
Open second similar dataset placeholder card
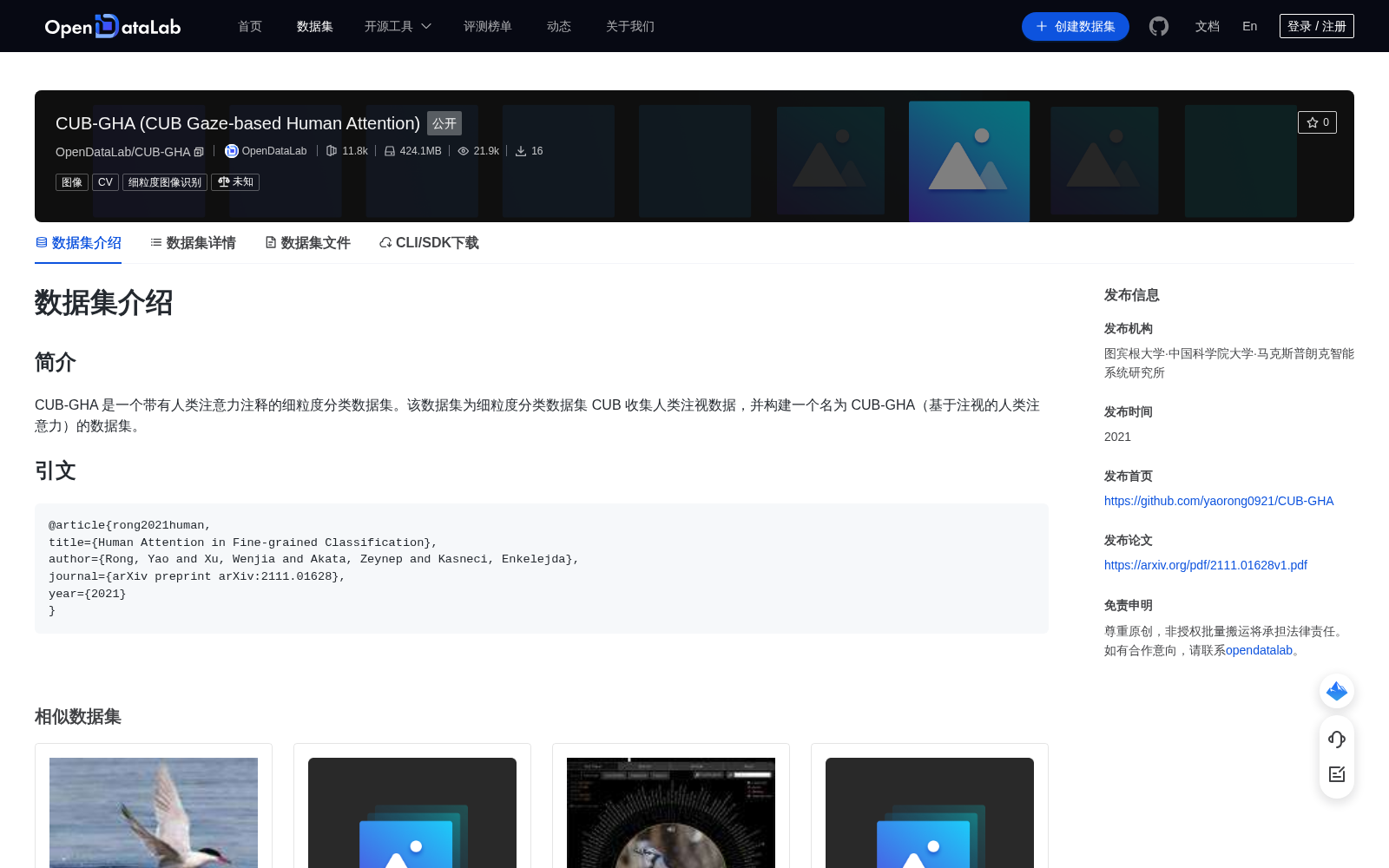412,807
